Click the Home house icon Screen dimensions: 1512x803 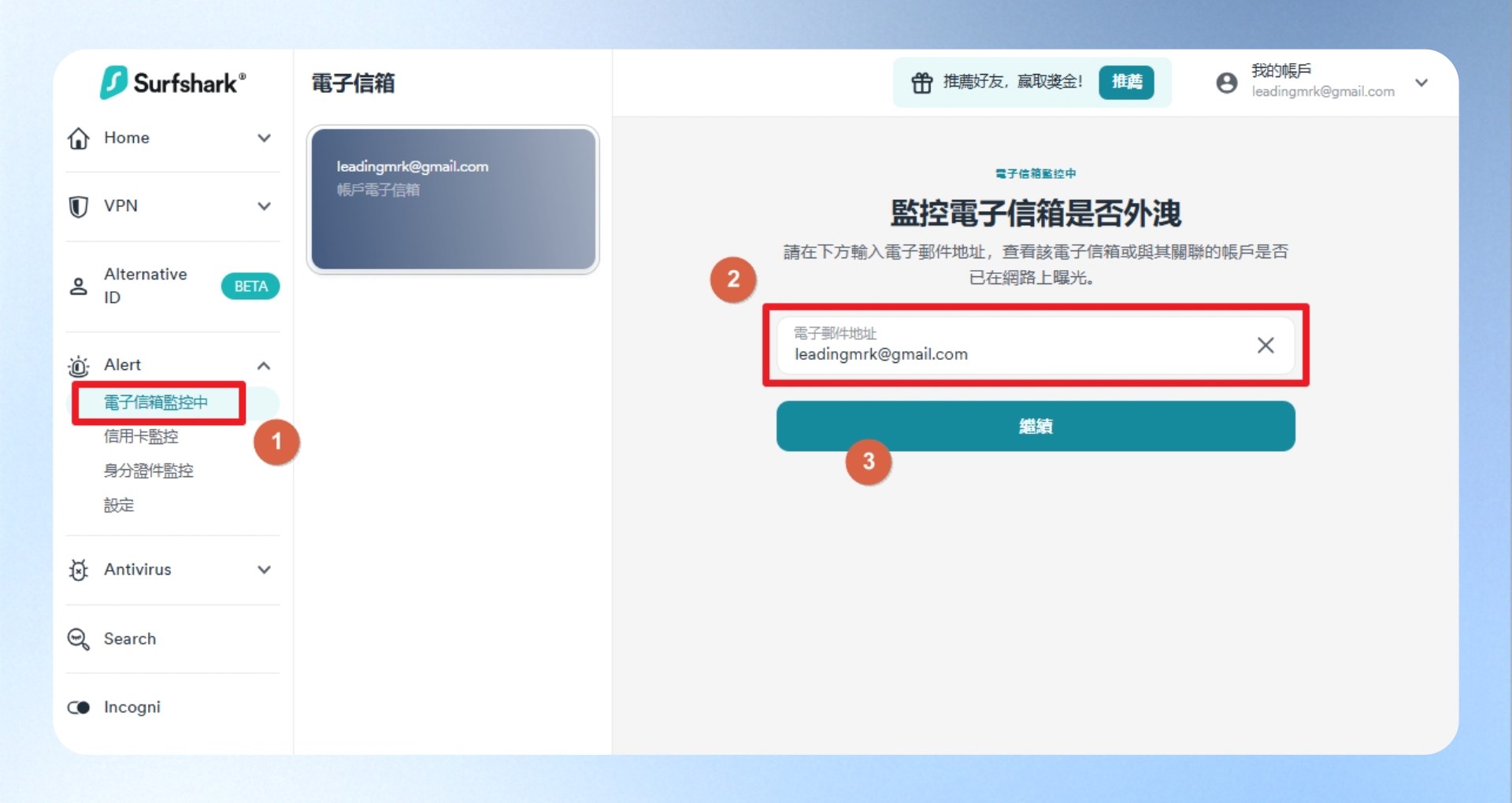coord(79,139)
